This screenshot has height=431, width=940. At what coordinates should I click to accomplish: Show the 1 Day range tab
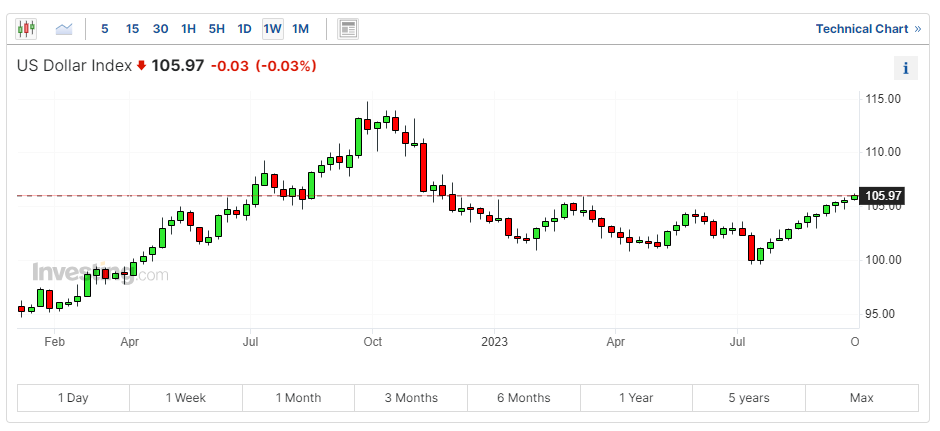click(73, 398)
